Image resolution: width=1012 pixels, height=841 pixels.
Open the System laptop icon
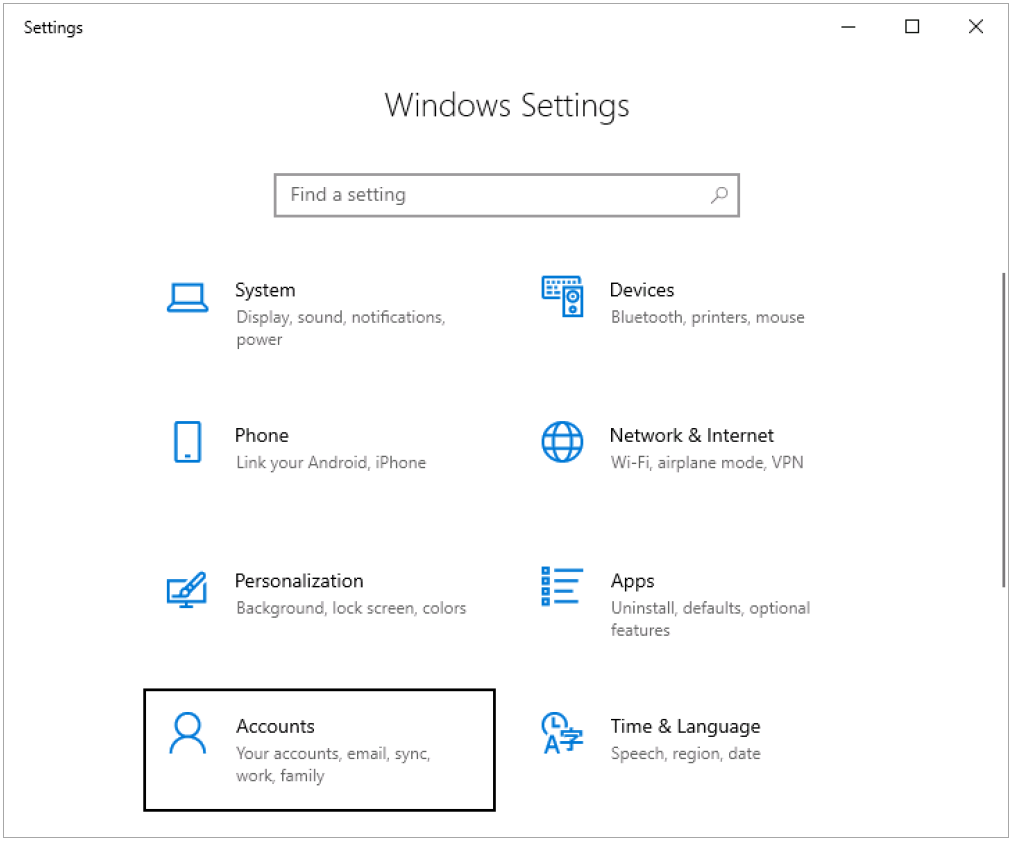tap(187, 298)
